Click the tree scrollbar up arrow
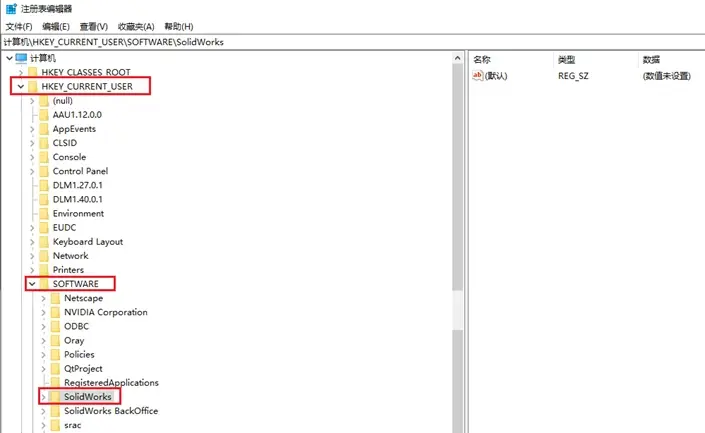 click(457, 58)
